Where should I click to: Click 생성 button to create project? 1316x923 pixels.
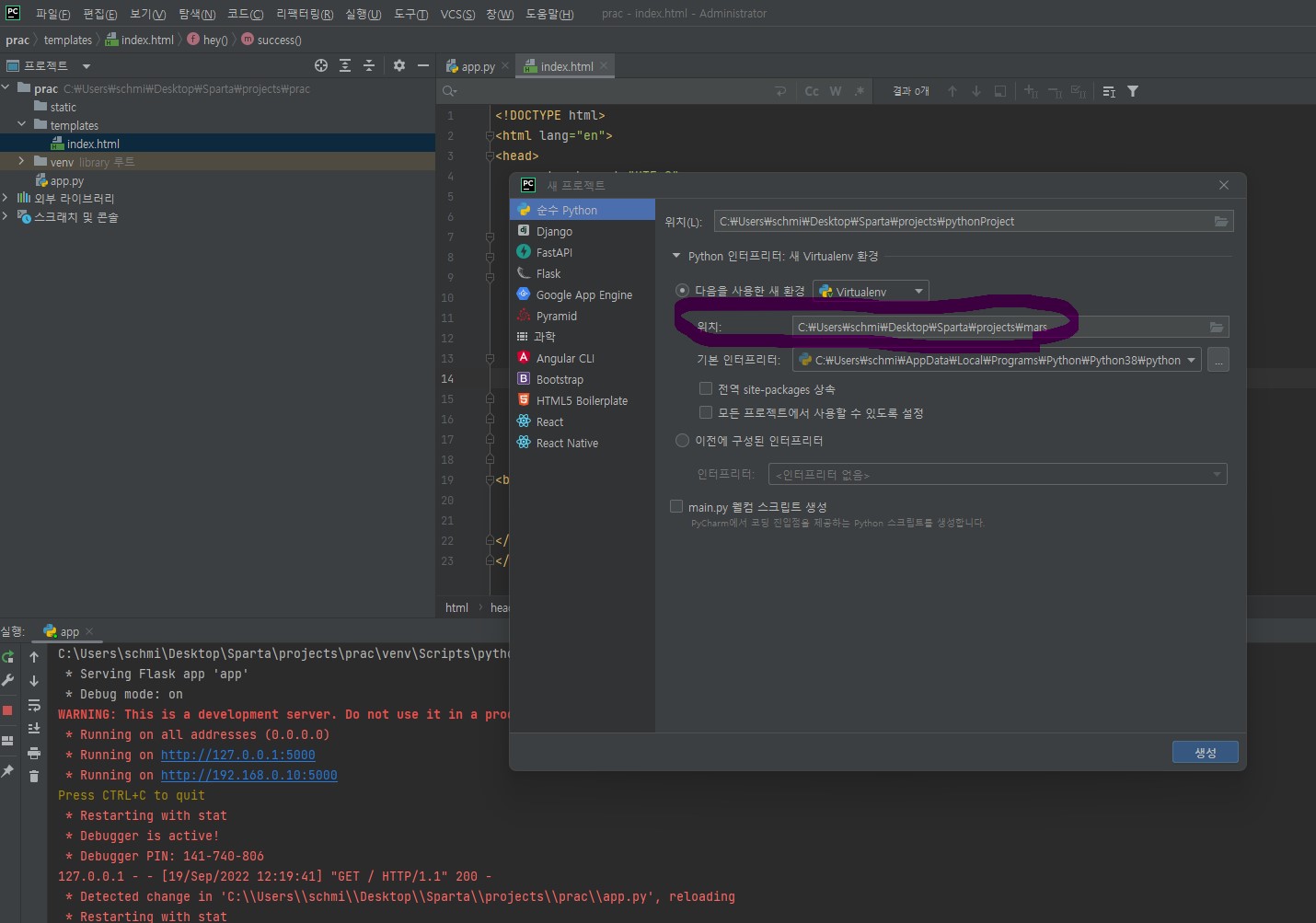click(x=1206, y=753)
